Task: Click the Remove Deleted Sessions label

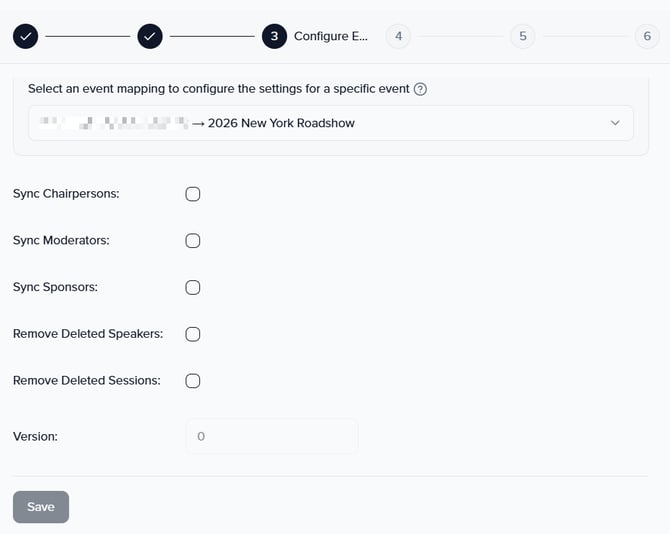Action: (x=87, y=381)
